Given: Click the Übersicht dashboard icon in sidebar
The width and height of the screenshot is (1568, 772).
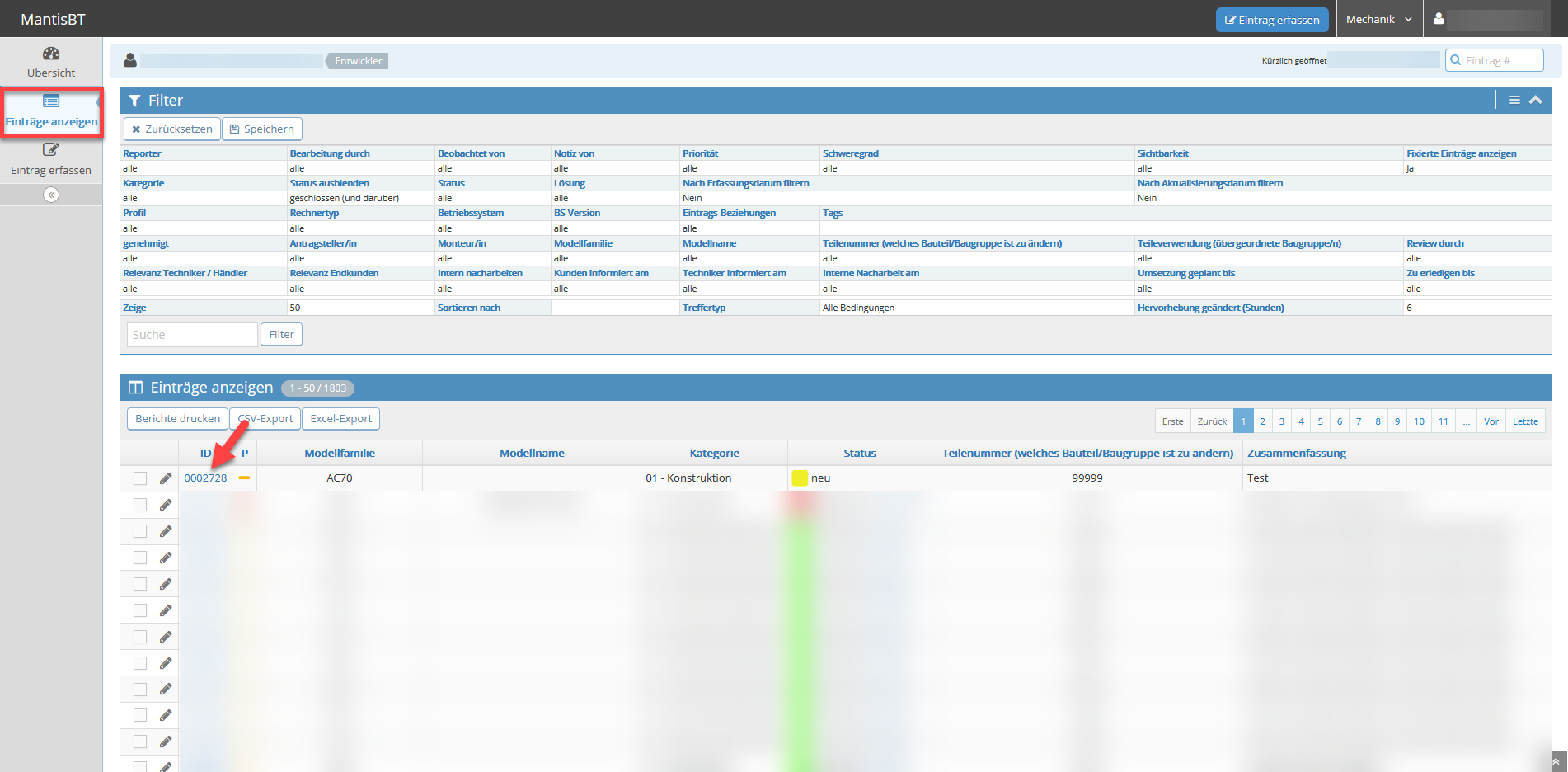Looking at the screenshot, I should tap(51, 54).
